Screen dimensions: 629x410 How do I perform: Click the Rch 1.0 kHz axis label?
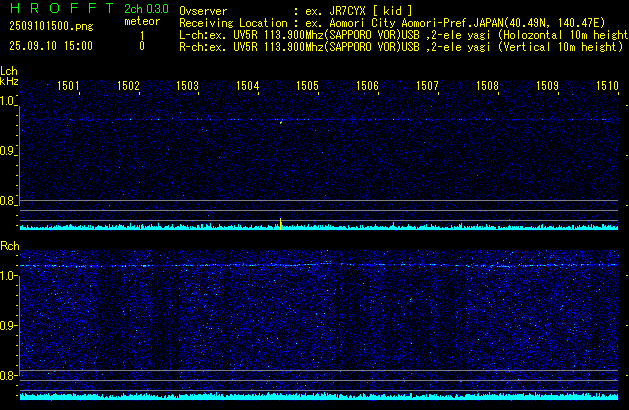pos(8,276)
